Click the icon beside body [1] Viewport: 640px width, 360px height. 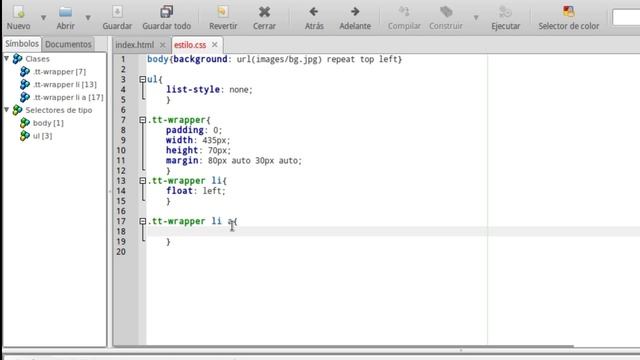(x=25, y=122)
